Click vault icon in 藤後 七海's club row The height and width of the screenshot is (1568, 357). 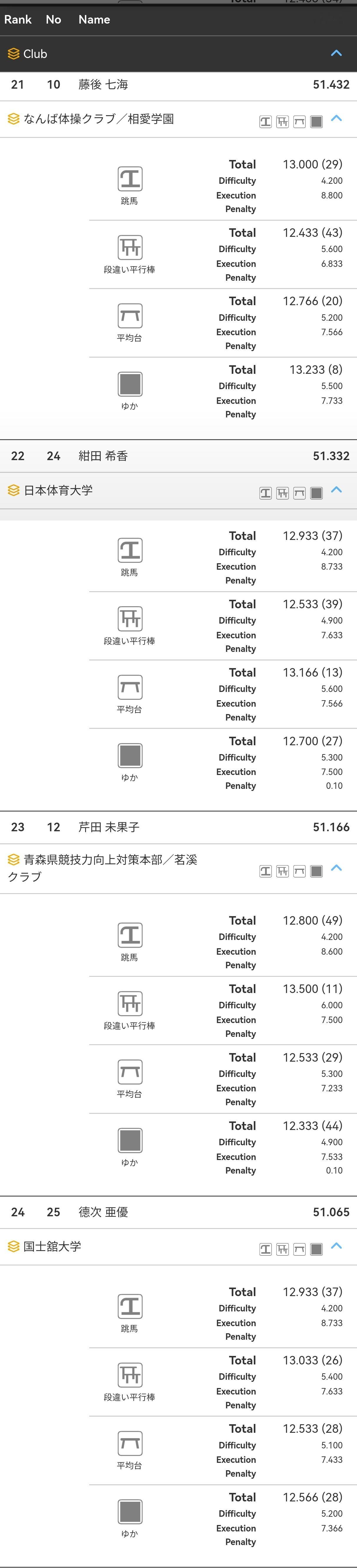[x=266, y=122]
